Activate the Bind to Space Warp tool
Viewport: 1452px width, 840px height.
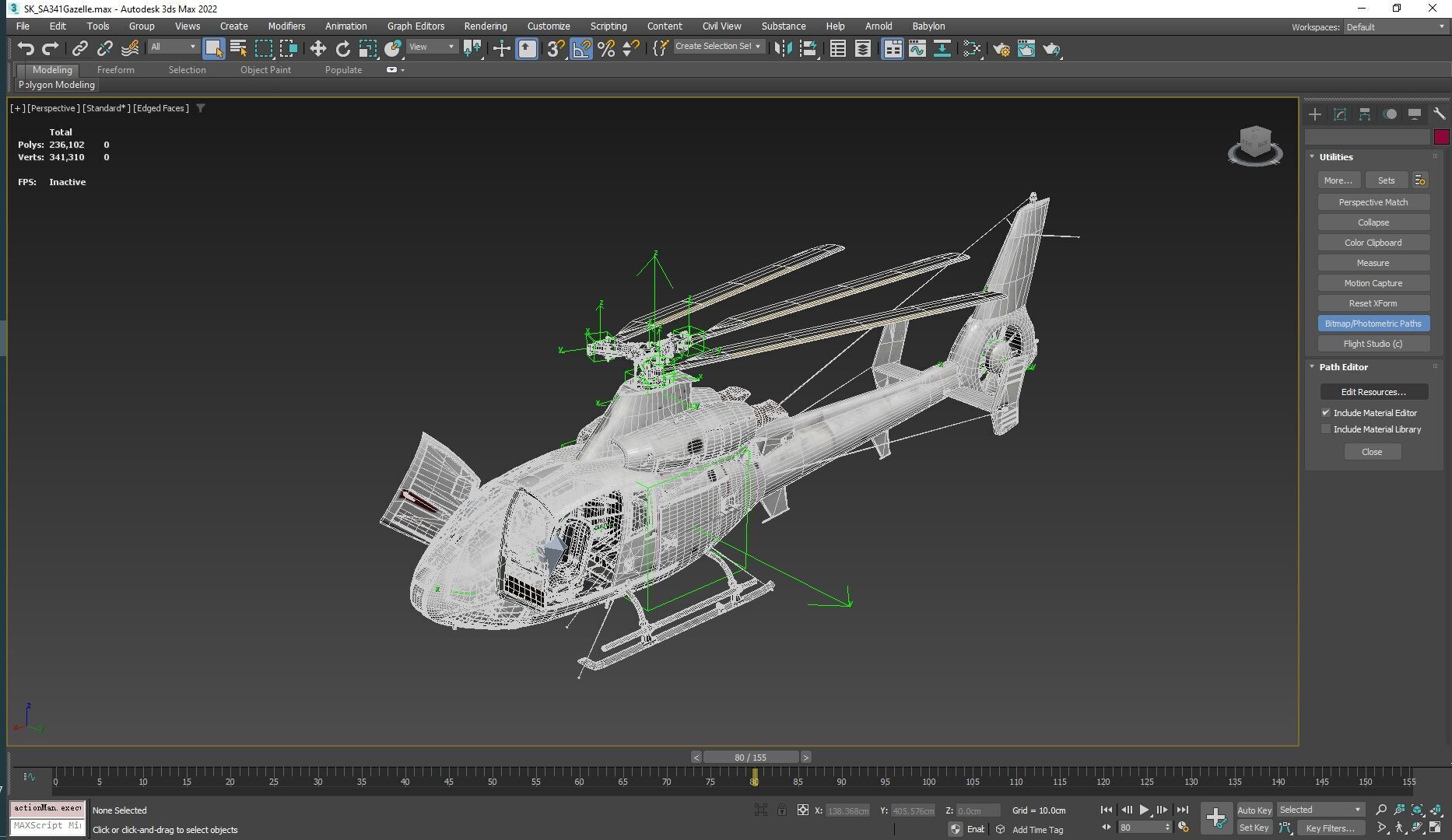[131, 48]
